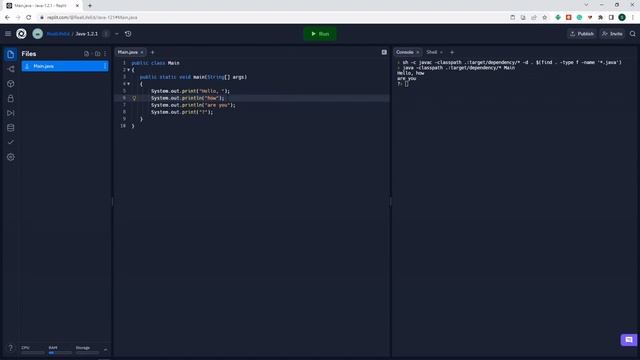
Task: Open the hamburger sidebar menu
Action: click(x=8, y=34)
